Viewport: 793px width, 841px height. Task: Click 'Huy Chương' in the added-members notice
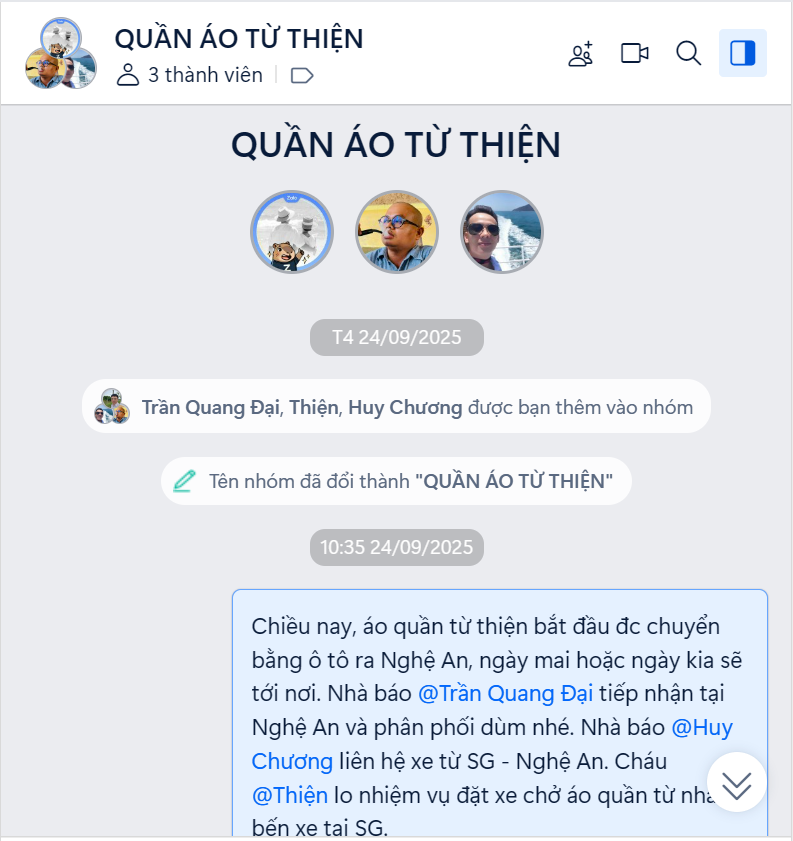point(405,408)
